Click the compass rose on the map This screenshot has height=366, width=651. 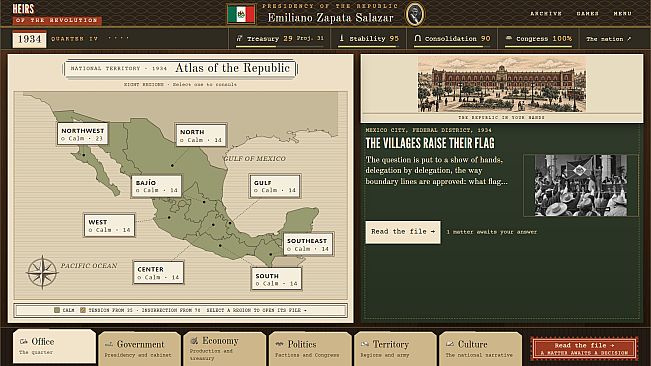42,272
